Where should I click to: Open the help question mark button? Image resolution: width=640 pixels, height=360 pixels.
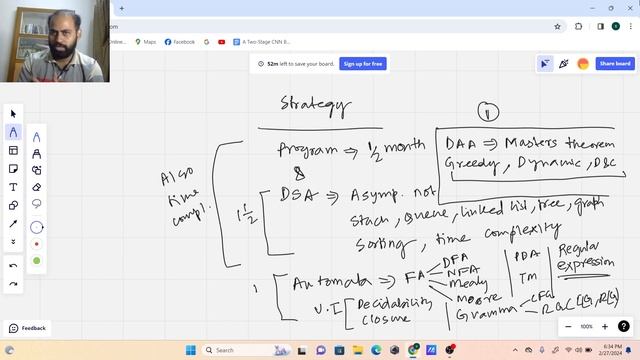coord(623,326)
